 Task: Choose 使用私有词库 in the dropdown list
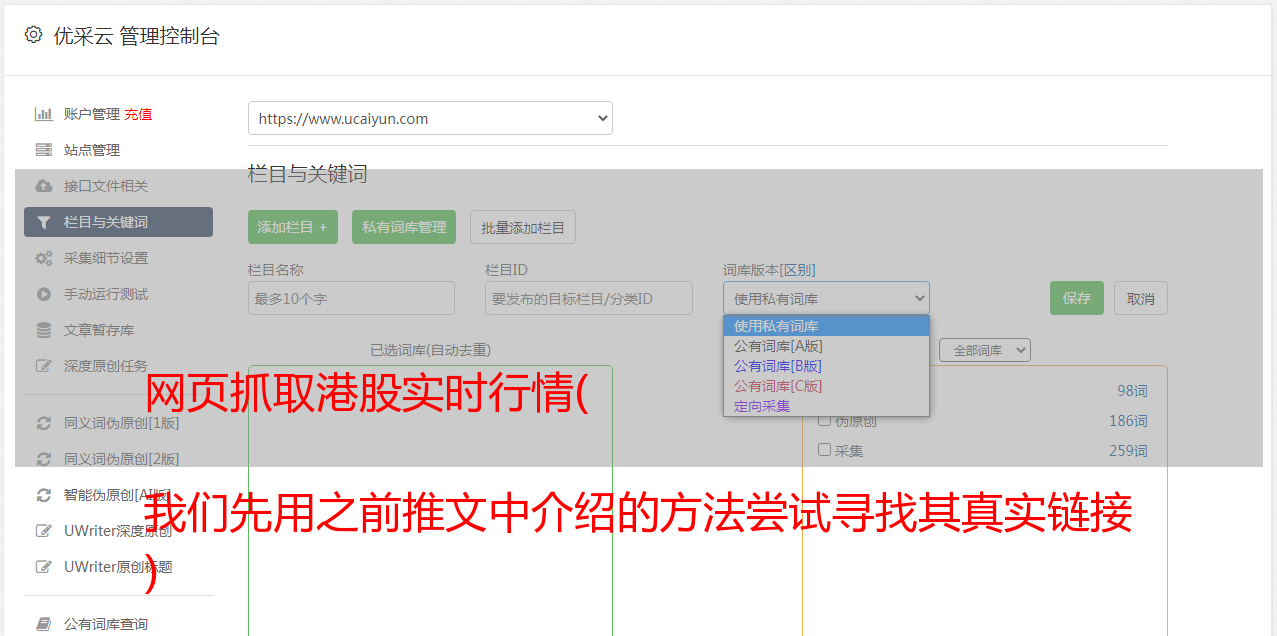click(x=826, y=326)
